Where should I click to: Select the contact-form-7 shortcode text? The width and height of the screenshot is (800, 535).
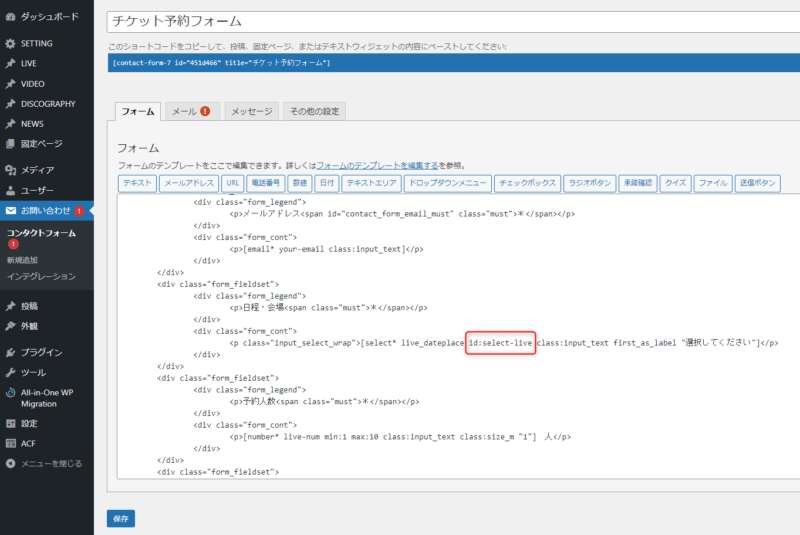[222, 63]
